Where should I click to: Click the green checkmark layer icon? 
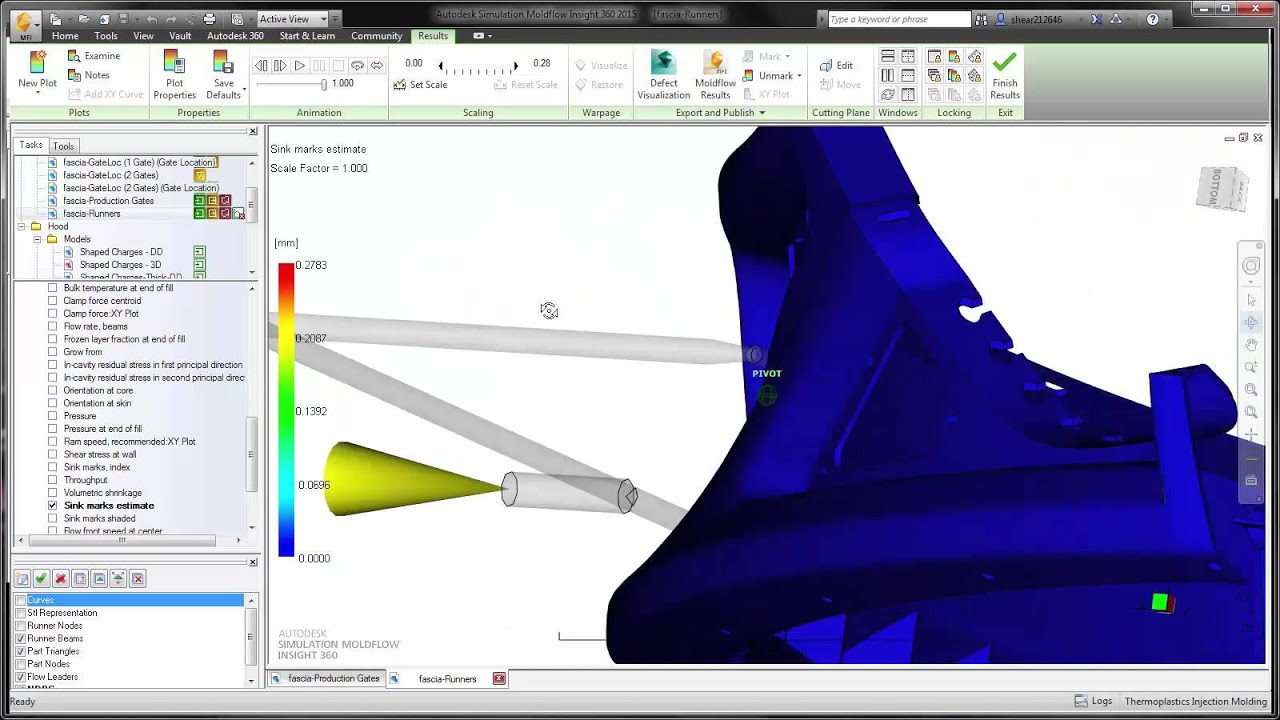41,578
